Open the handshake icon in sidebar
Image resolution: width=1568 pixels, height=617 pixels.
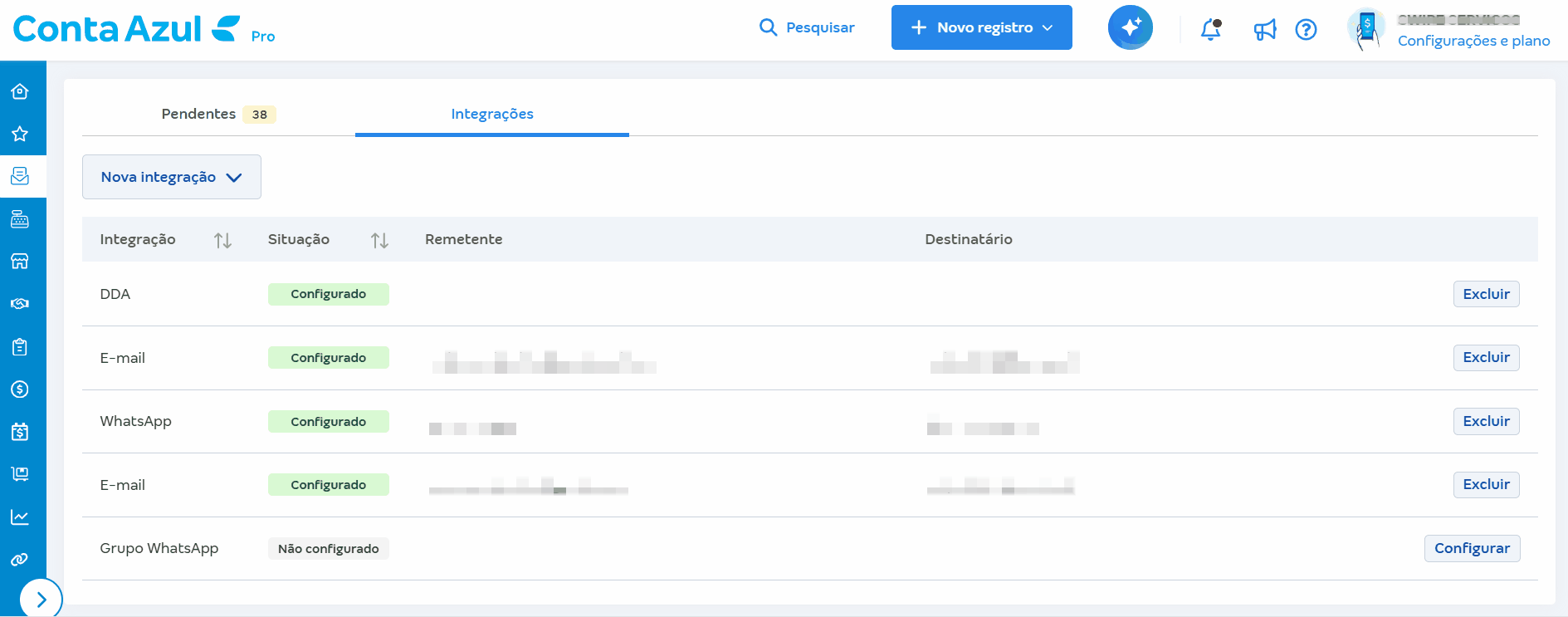click(20, 304)
